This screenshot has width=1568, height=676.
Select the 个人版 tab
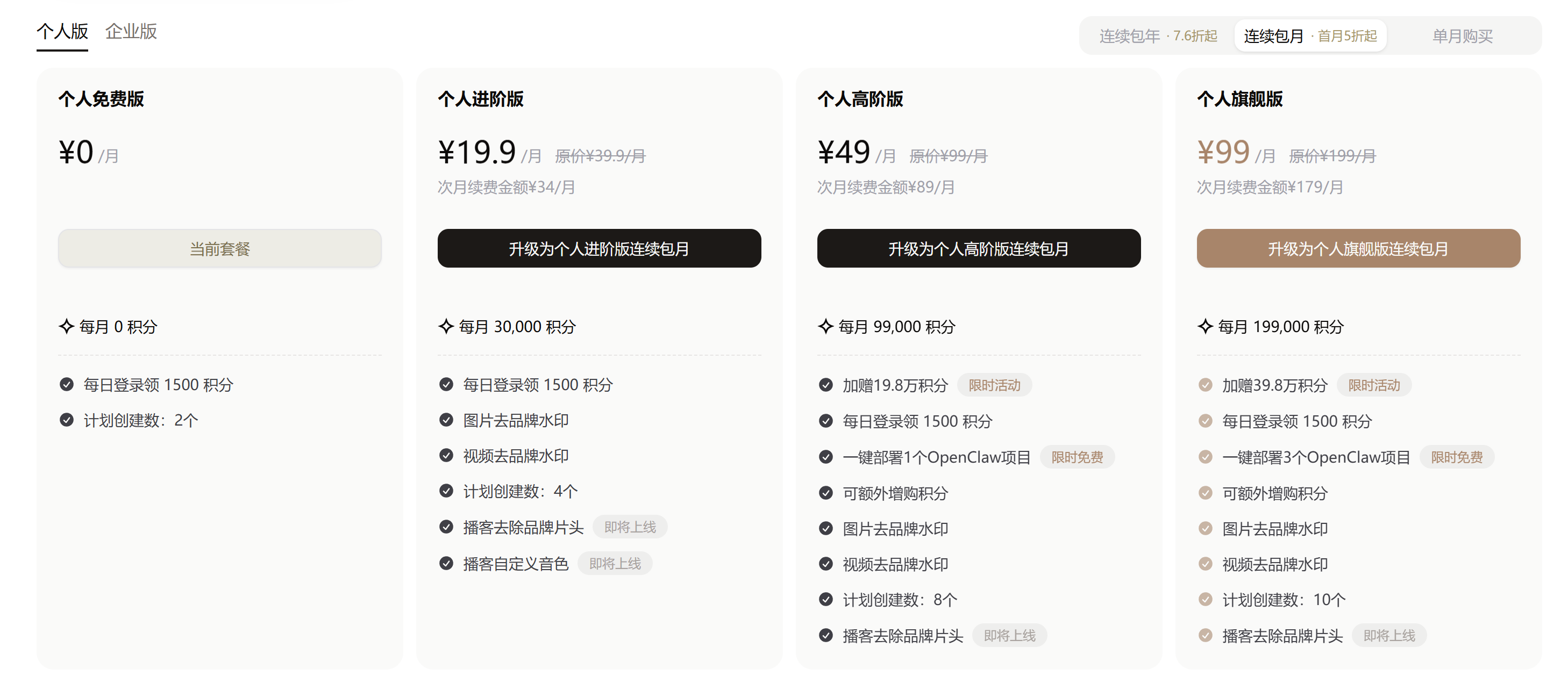coord(62,32)
